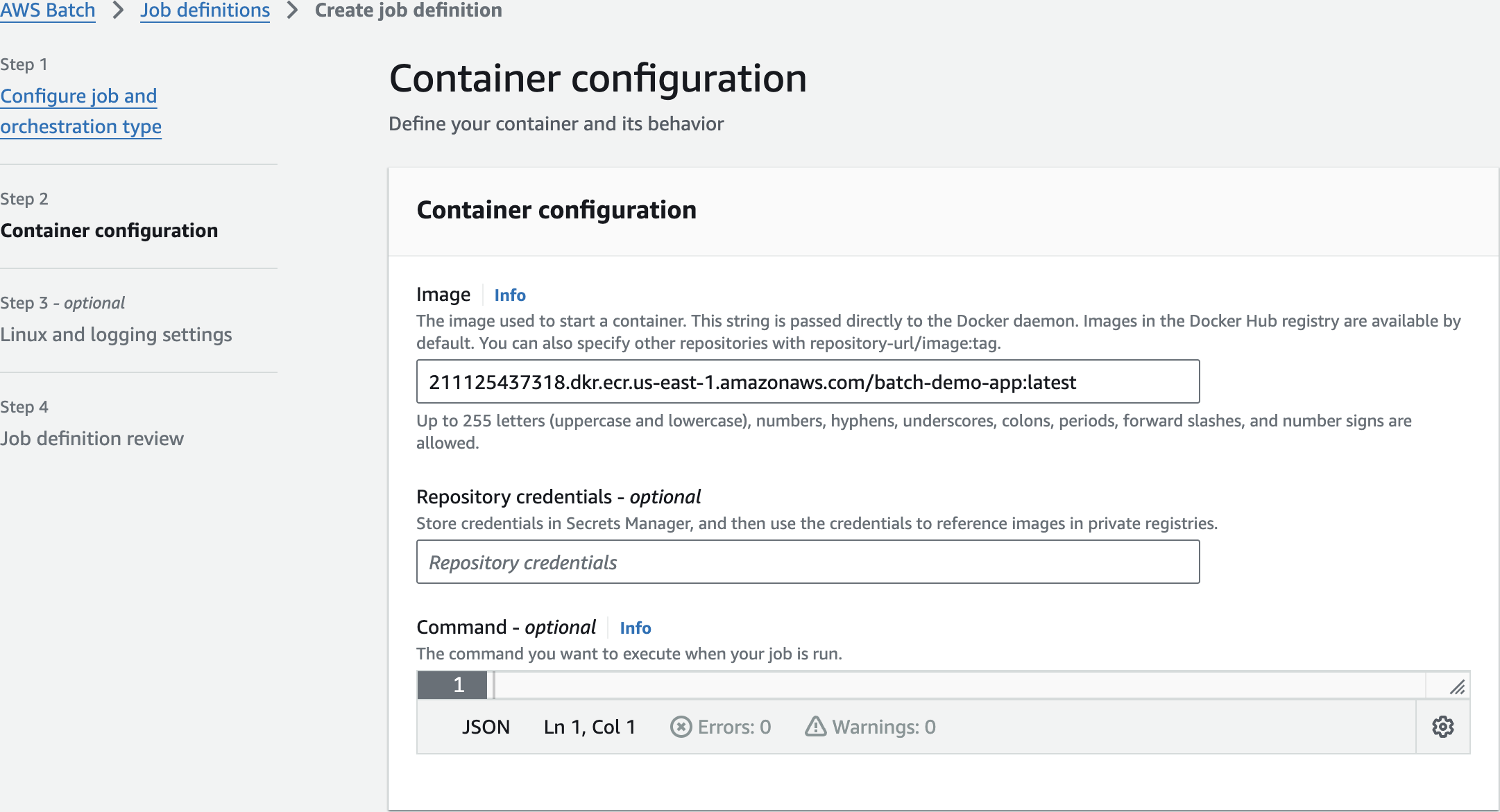This screenshot has width=1500, height=812.
Task: Click Info link next to Image
Action: click(x=509, y=295)
